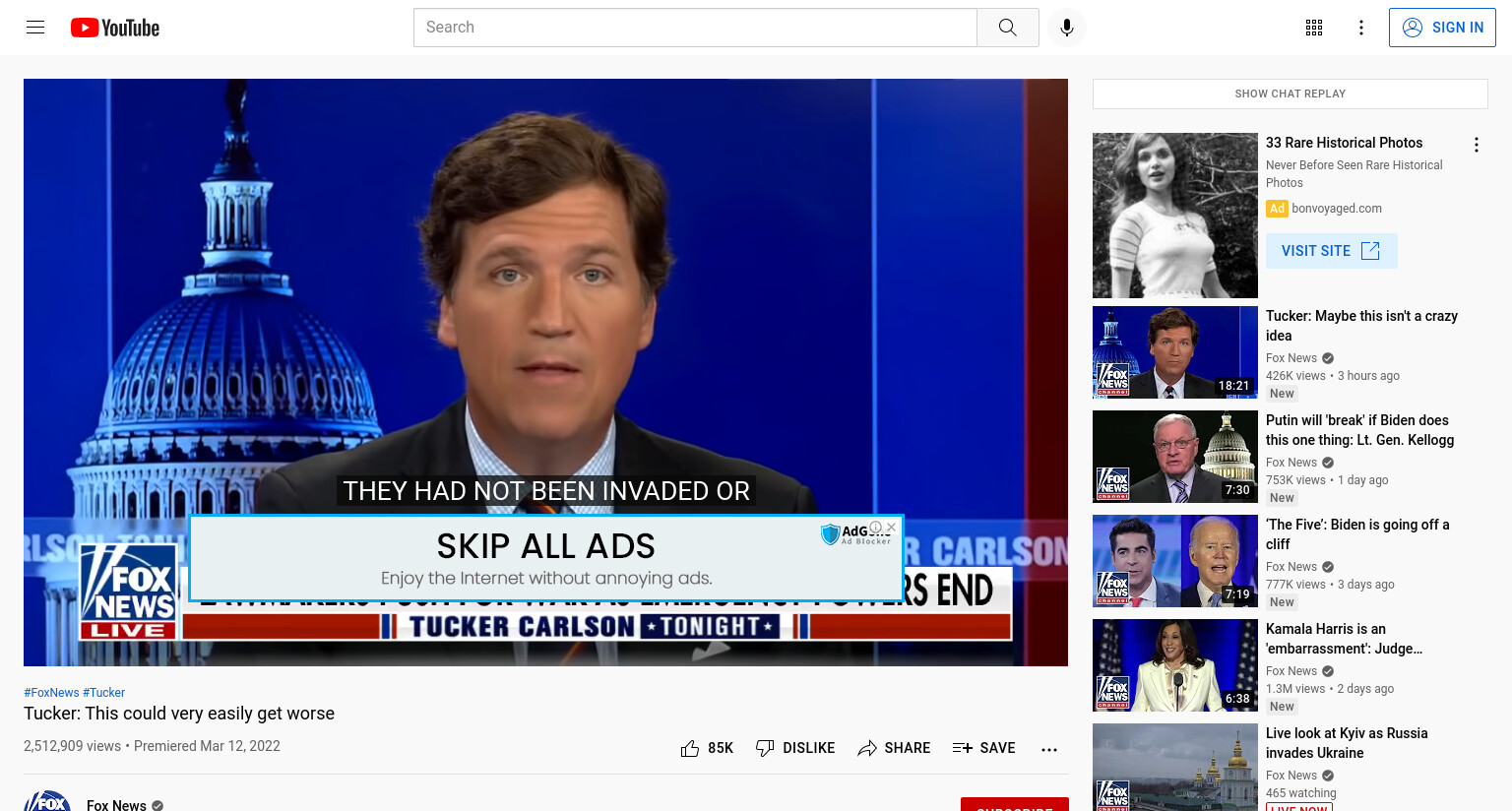Viewport: 1512px width, 811px height.
Task: Open thumbnail of 6:38 Kamala Harris video
Action: [x=1175, y=665]
